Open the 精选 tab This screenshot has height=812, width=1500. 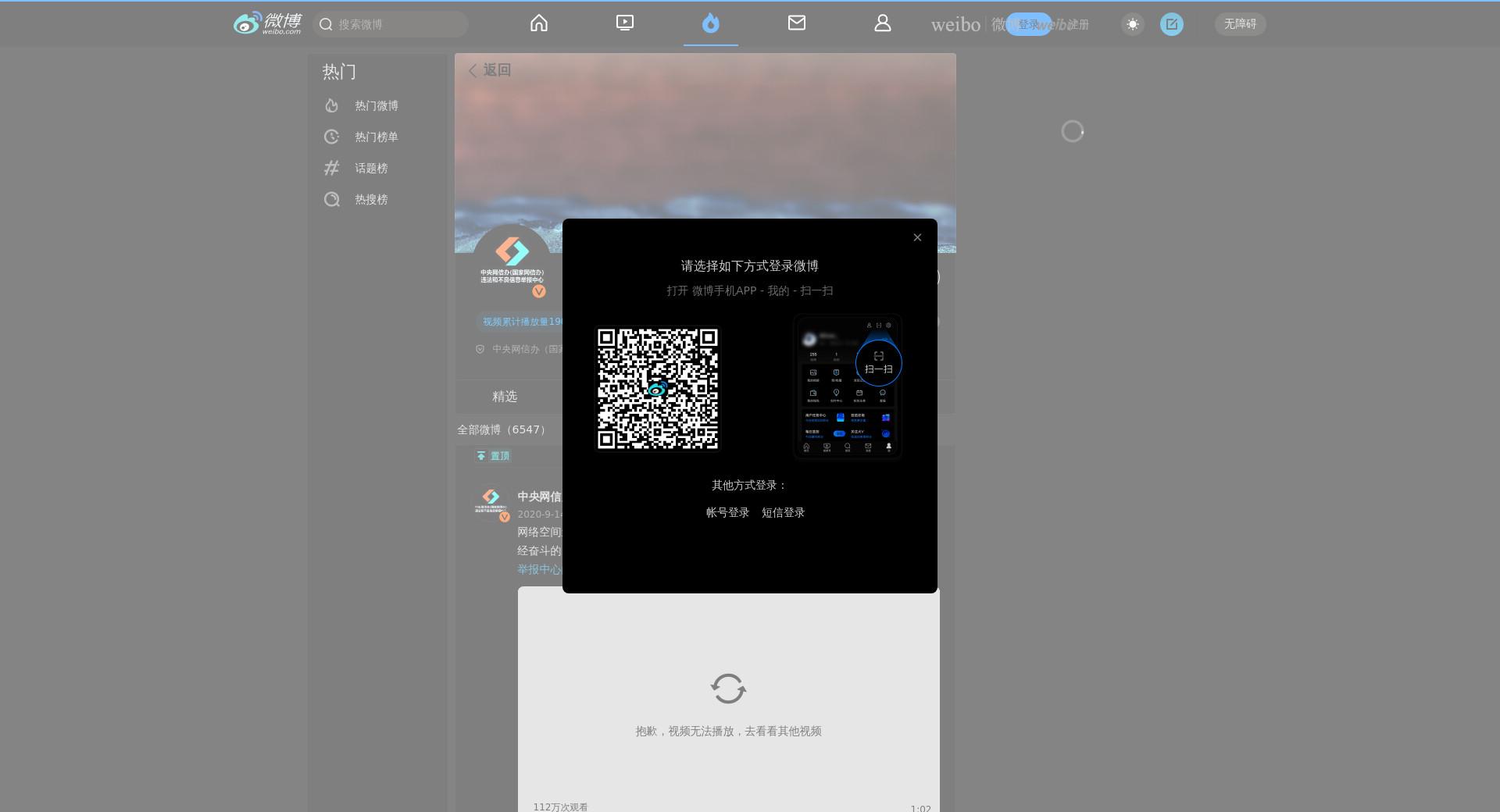(505, 397)
